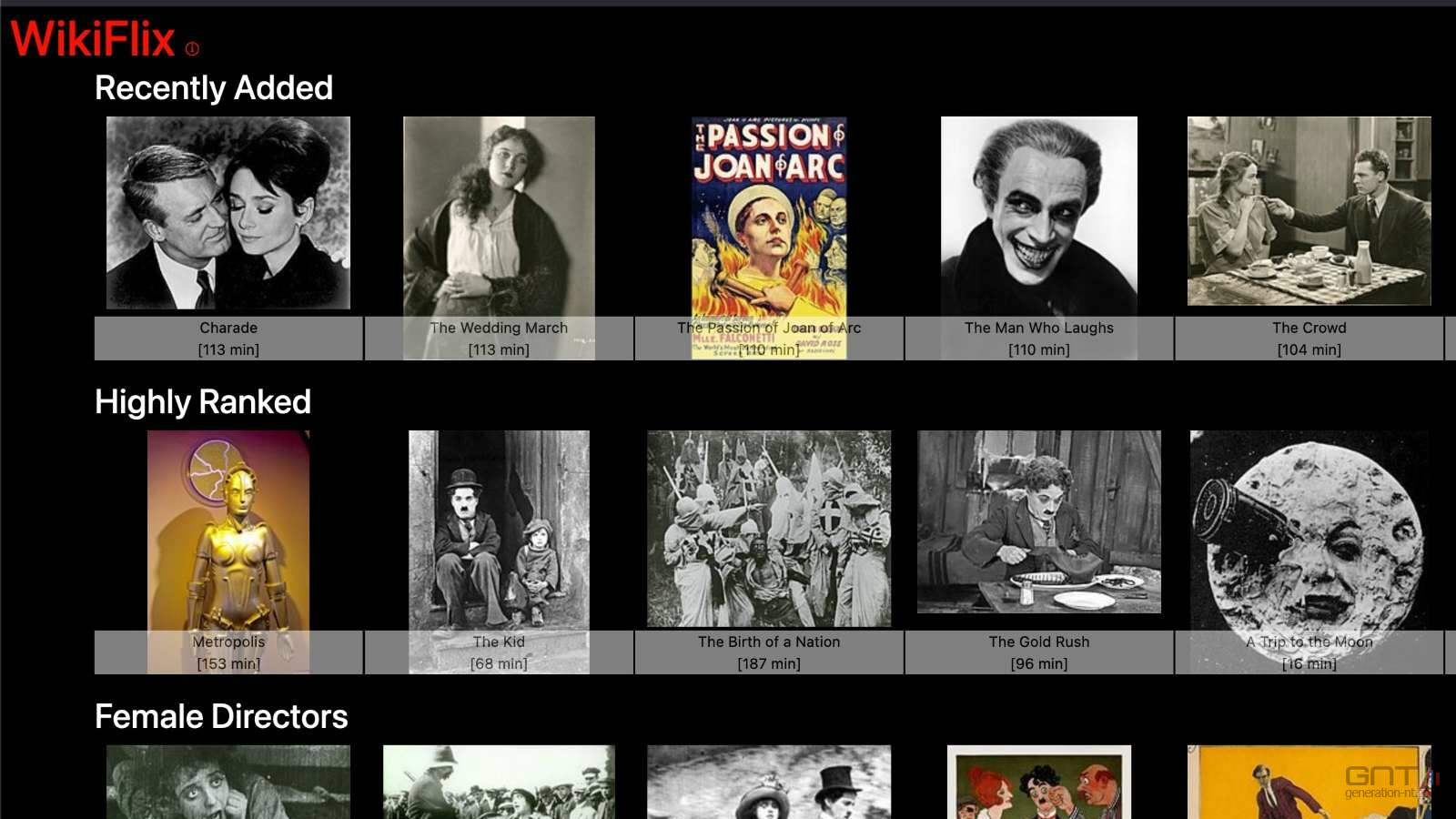The width and height of the screenshot is (1456, 819).
Task: Click the small info icon beside WikiFlix
Action: pyautogui.click(x=192, y=49)
